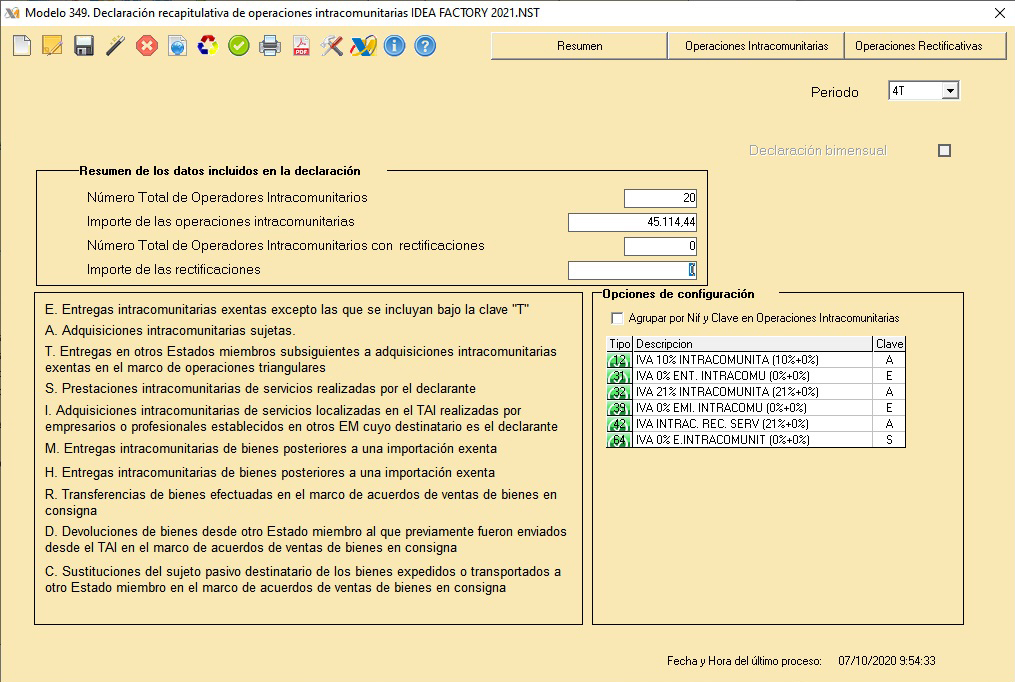
Task: Click the Descripcion column header
Action: (753, 344)
